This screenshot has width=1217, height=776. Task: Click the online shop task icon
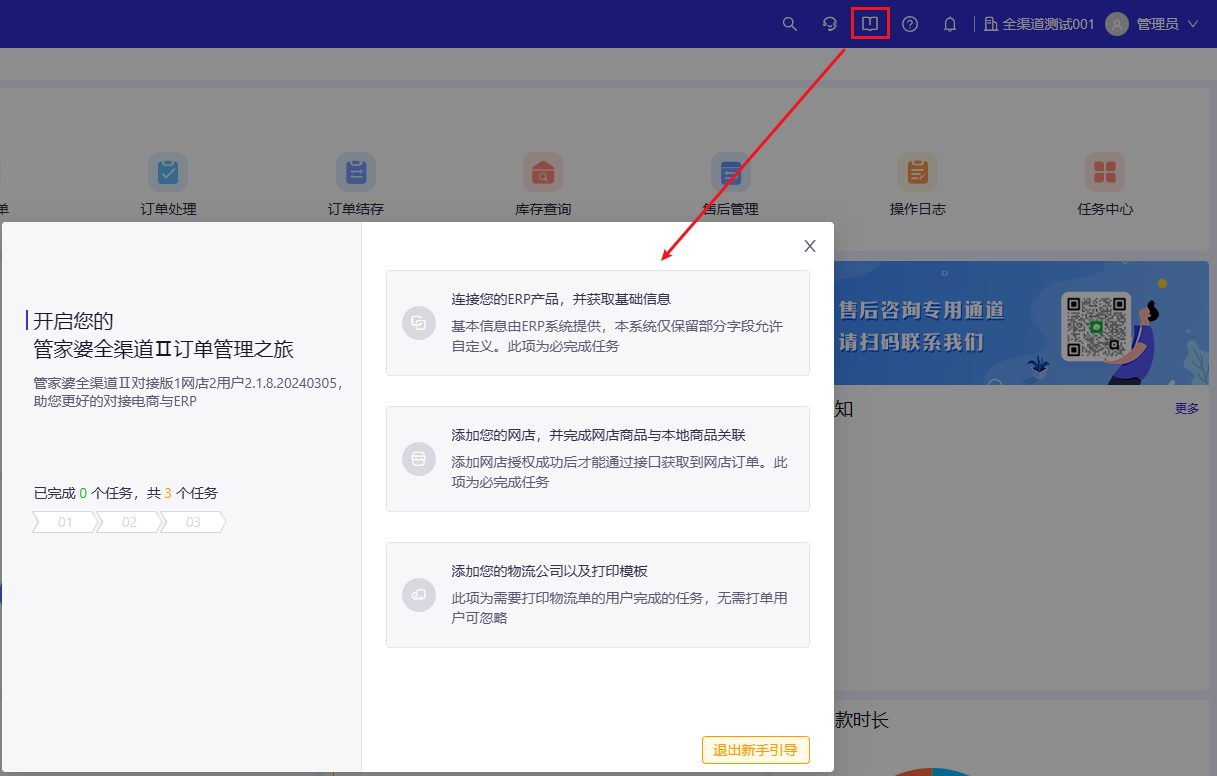click(419, 459)
